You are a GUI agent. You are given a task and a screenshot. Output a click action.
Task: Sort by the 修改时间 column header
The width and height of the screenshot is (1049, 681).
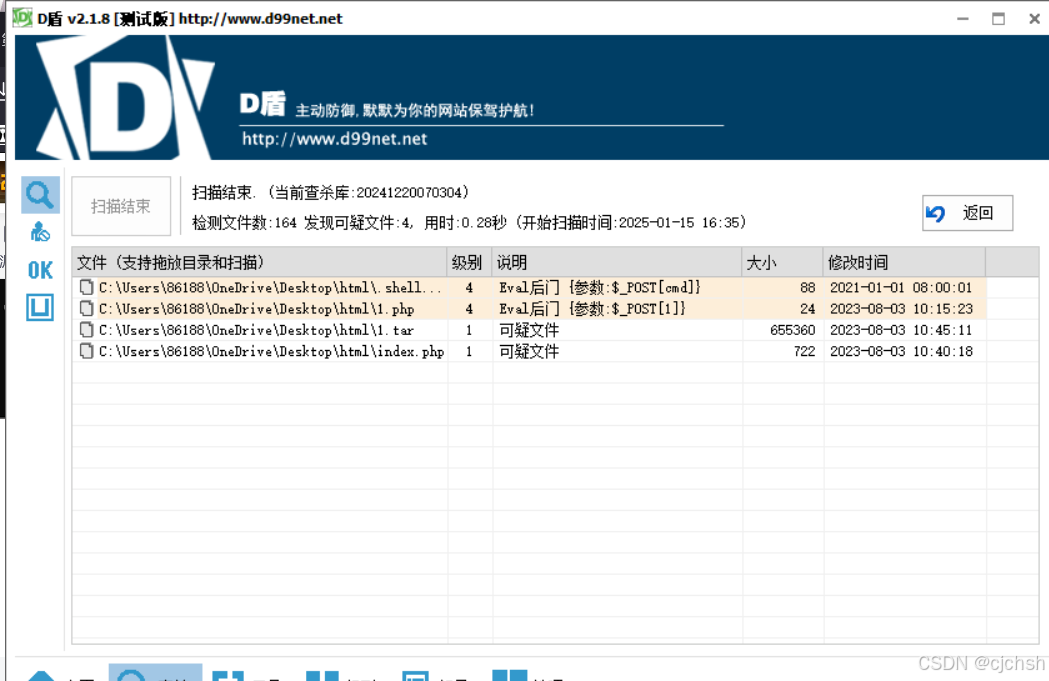[x=904, y=262]
